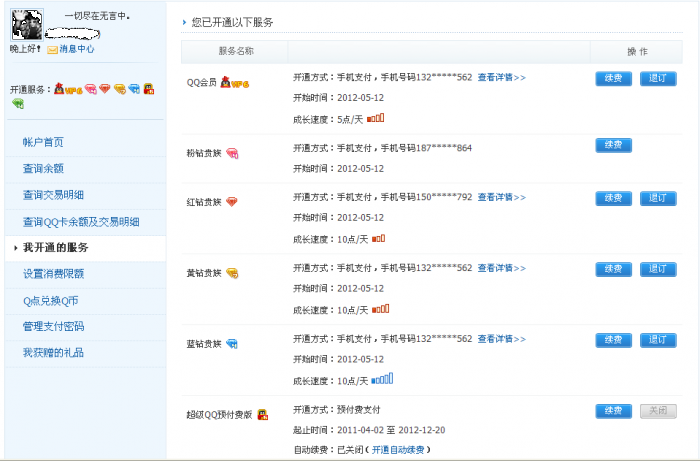
Task: Click the 操作 column header
Action: [x=637, y=52]
